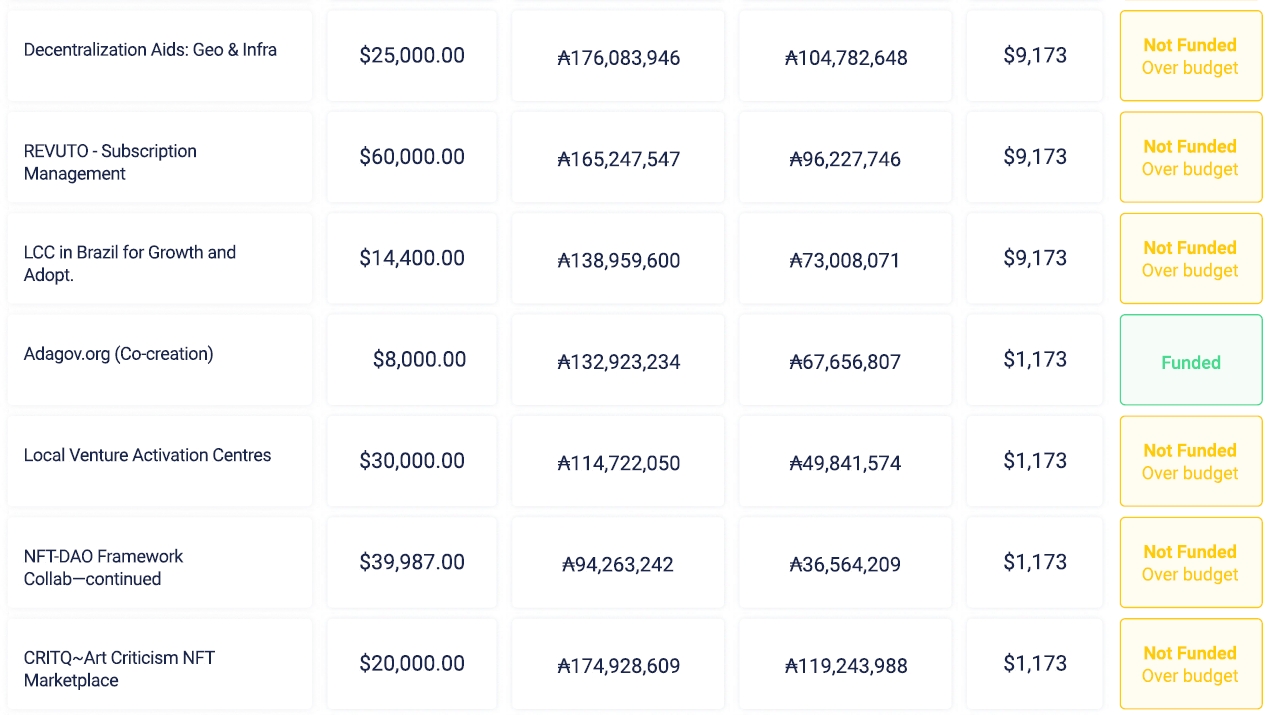The width and height of the screenshot is (1272, 715).
Task: Click Not Funded badge for REVUTO row
Action: (1190, 157)
